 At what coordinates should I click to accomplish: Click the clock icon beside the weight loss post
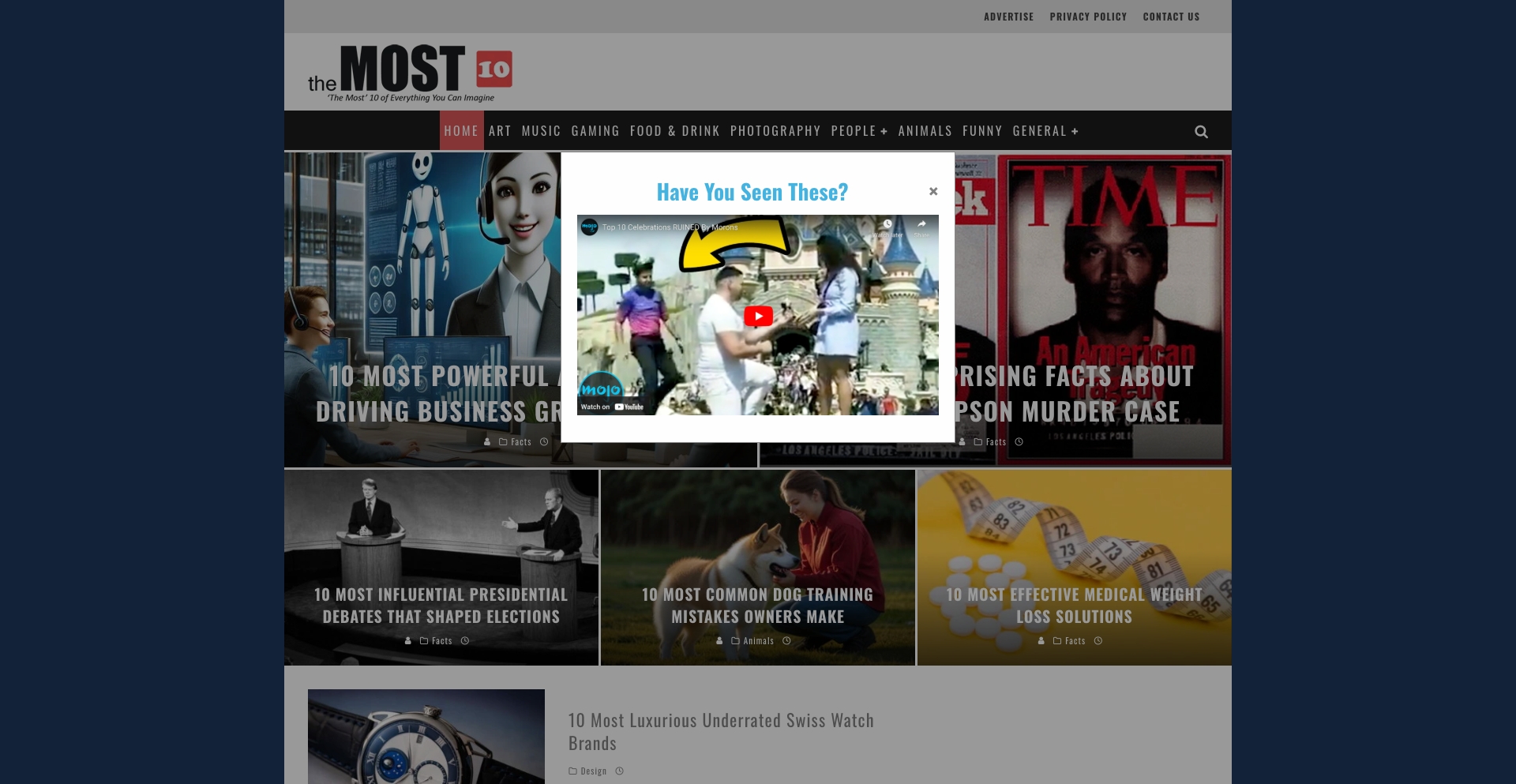[x=1098, y=640]
